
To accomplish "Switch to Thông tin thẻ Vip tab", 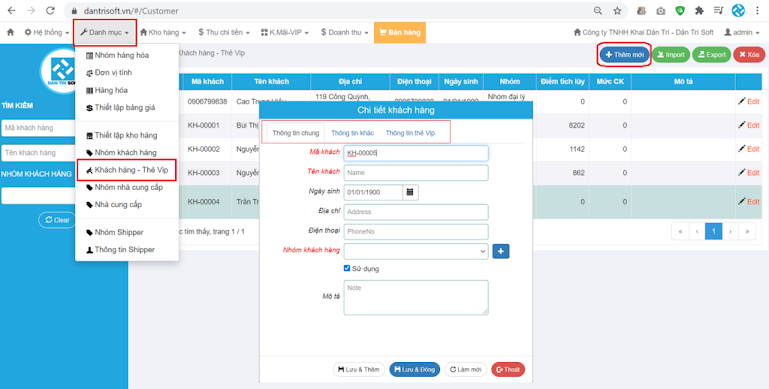I will coord(410,133).
